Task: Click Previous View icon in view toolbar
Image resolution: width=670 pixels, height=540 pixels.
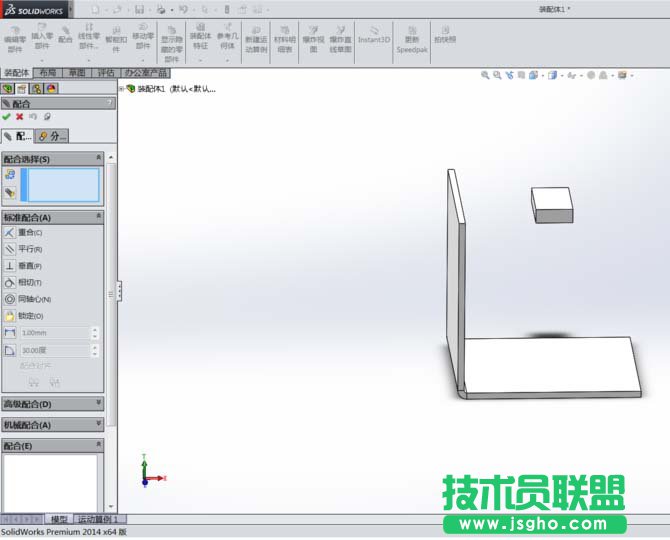Action: 509,75
